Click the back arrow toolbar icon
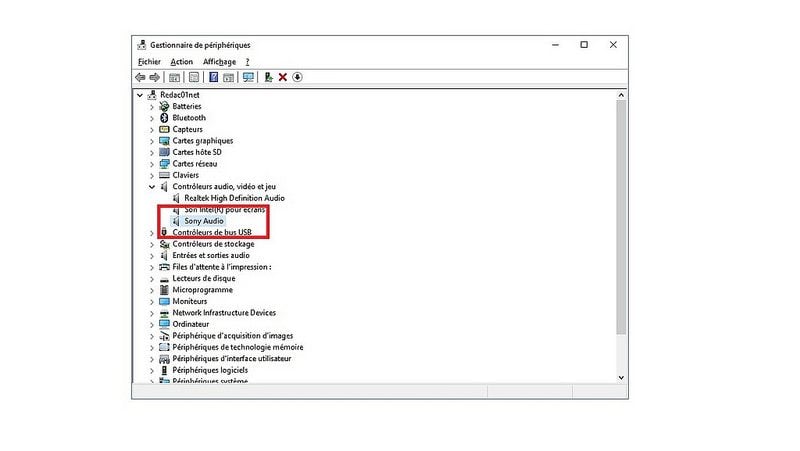The image size is (800, 451). pyautogui.click(x=140, y=77)
